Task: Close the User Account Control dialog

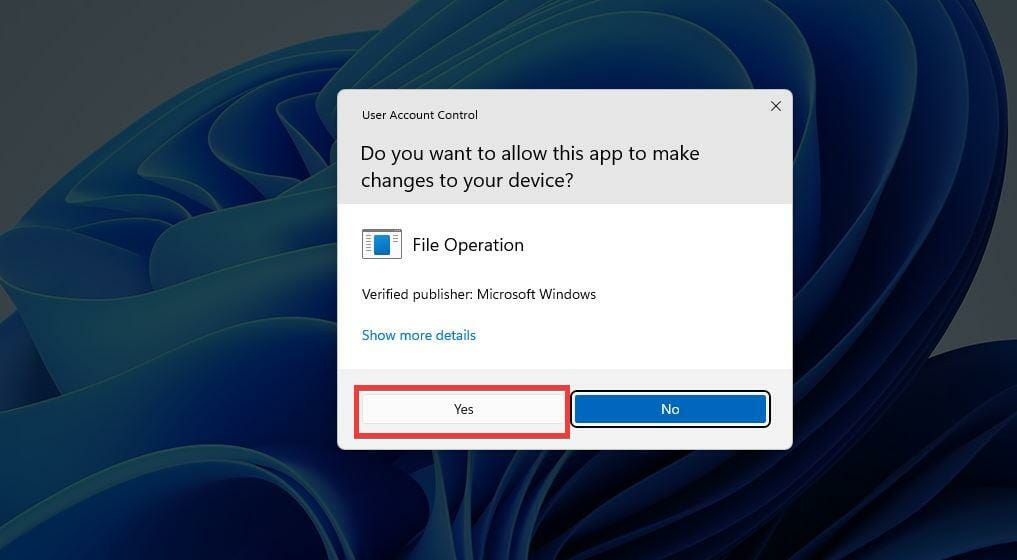Action: (x=775, y=106)
